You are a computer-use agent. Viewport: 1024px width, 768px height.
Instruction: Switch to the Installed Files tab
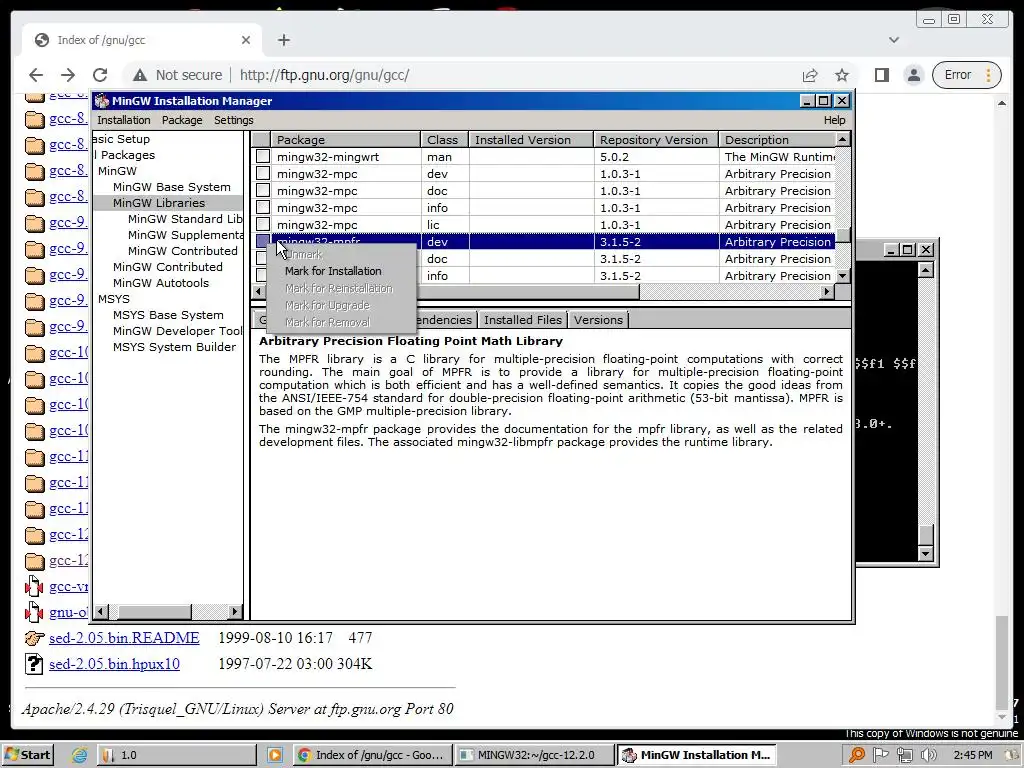522,320
